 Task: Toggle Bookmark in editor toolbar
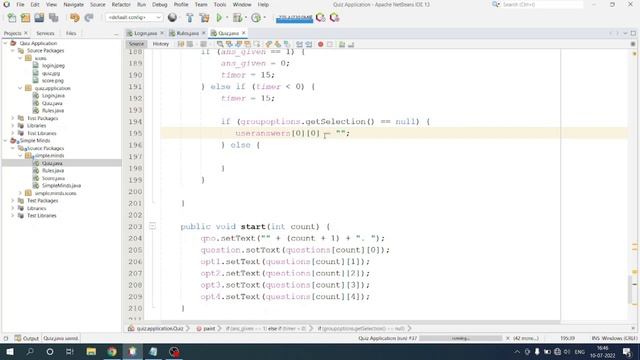pos(287,44)
